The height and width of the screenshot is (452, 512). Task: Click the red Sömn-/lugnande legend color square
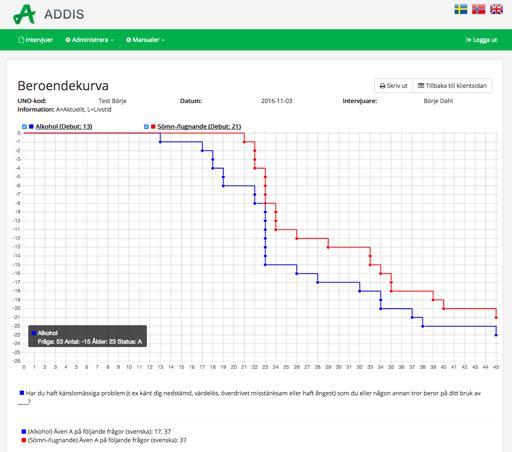(153, 127)
